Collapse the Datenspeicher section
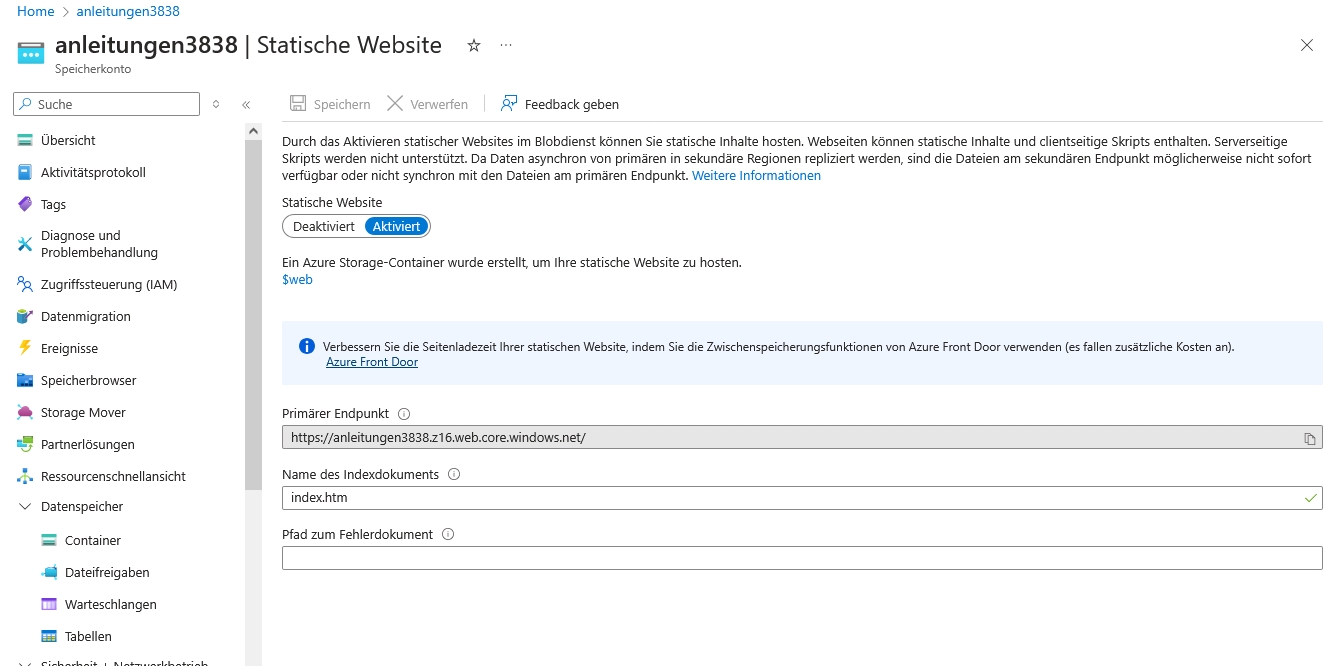This screenshot has width=1343, height=666. click(x=25, y=507)
